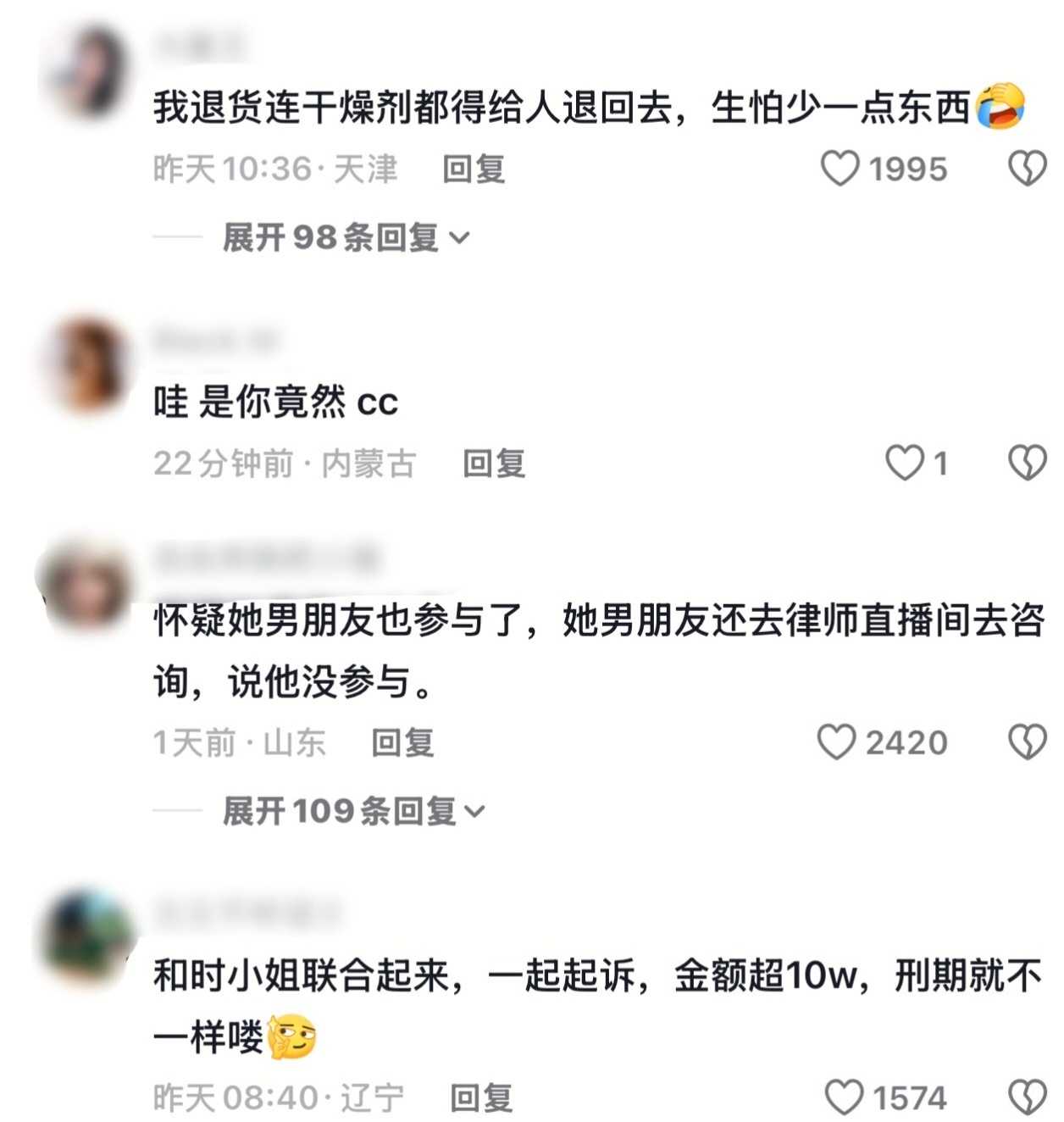Reply to the Liaoning comment
Viewport: 1064px width, 1122px height.
481,1097
